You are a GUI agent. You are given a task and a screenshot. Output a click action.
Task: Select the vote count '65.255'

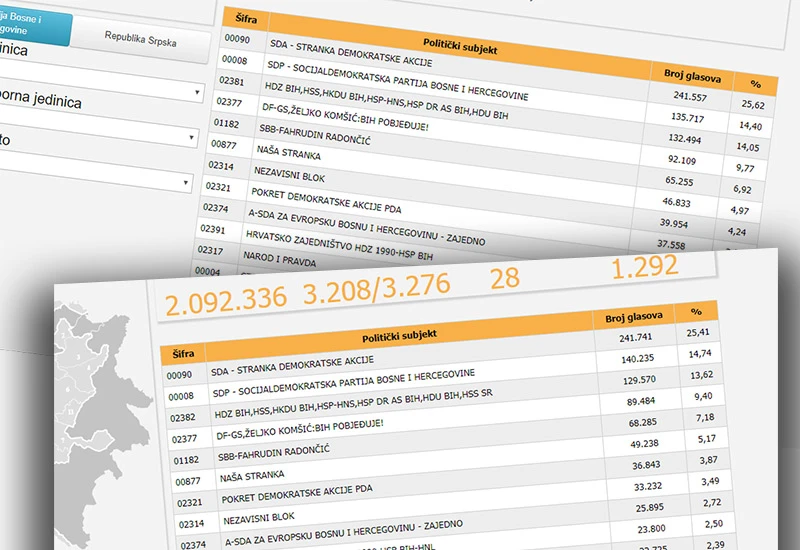[679, 181]
